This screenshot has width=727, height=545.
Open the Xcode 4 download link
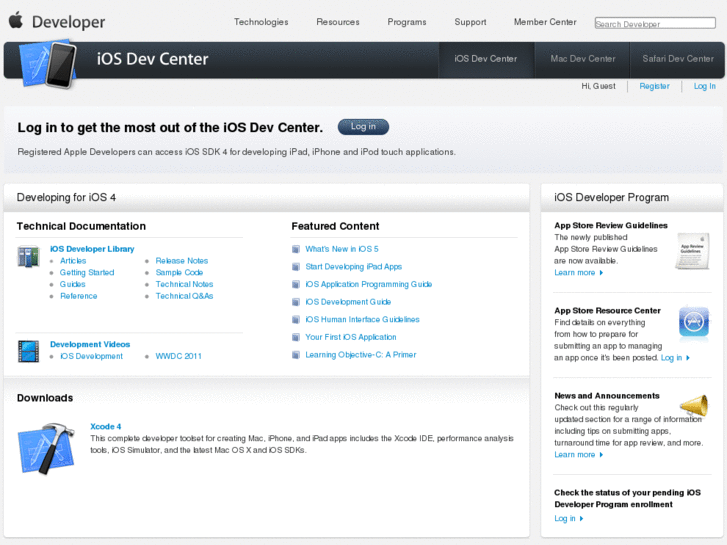(105, 427)
